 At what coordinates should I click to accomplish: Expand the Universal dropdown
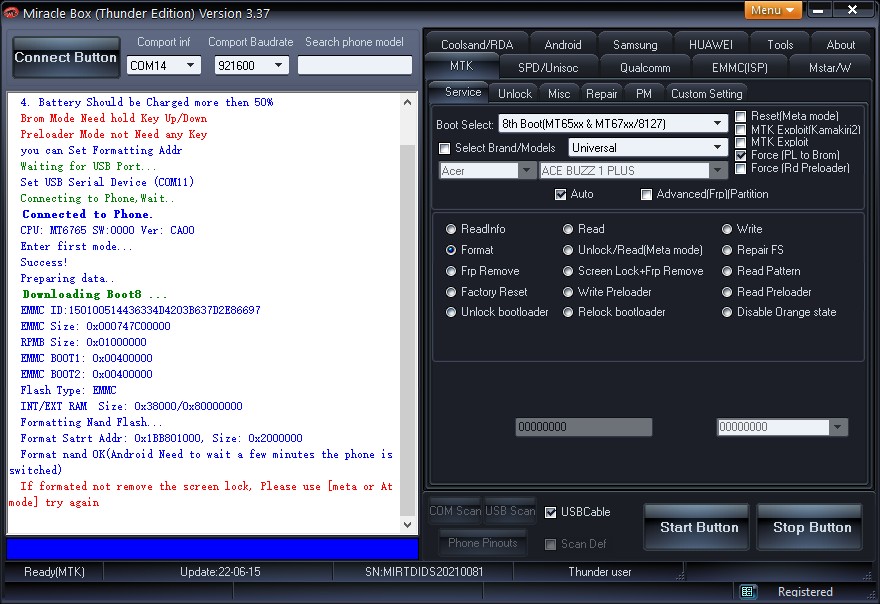coord(717,148)
